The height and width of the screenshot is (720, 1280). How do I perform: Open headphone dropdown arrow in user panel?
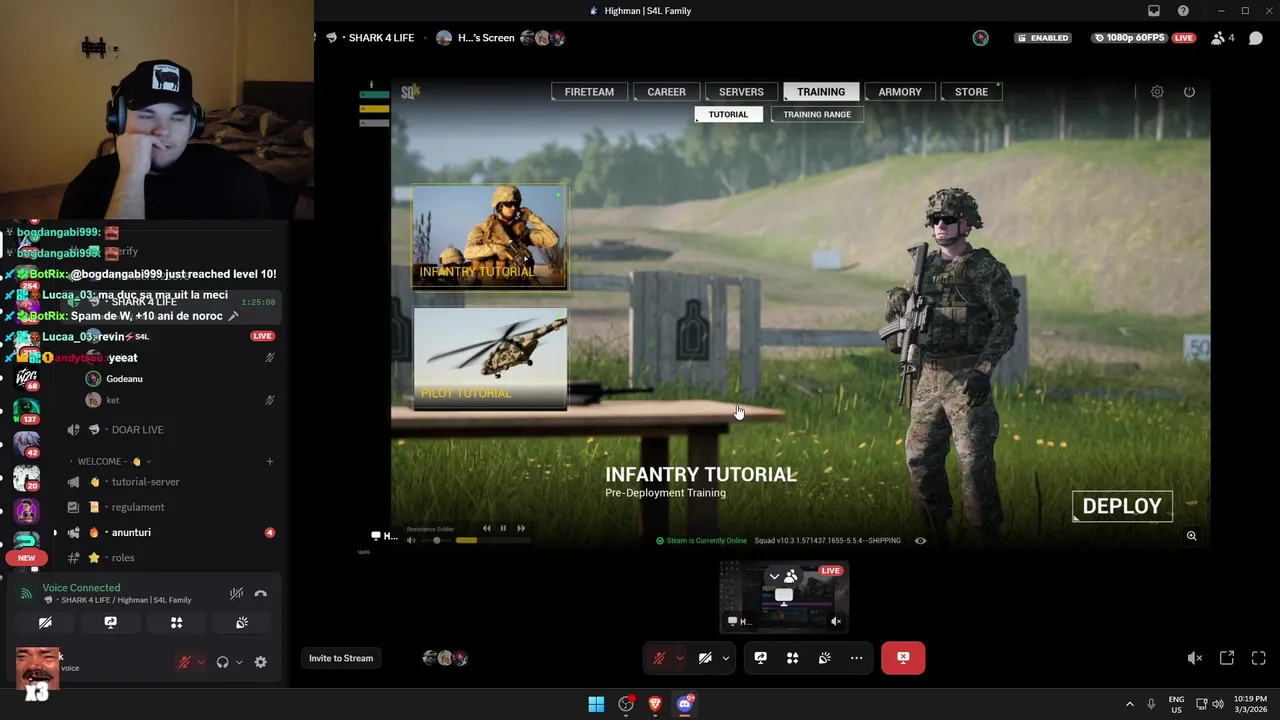point(239,662)
